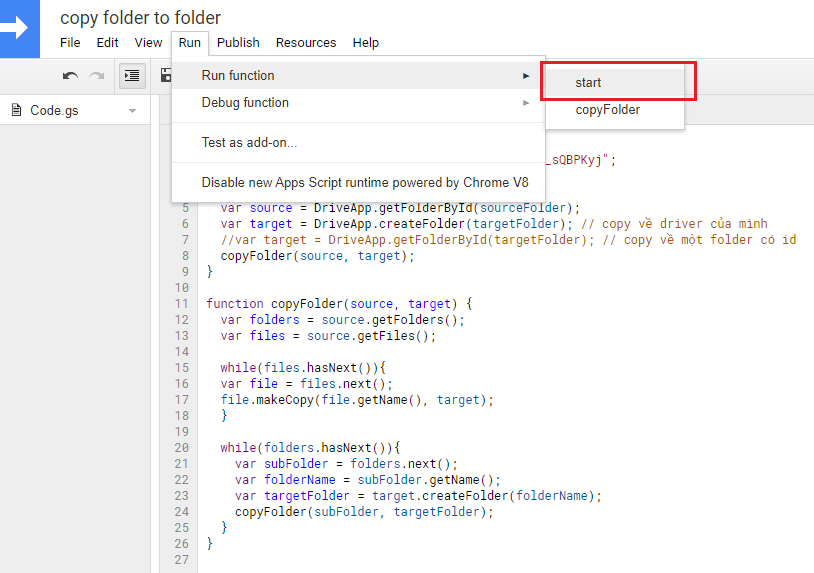The width and height of the screenshot is (814, 573).
Task: Select start in the Run function submenu
Action: tap(588, 83)
